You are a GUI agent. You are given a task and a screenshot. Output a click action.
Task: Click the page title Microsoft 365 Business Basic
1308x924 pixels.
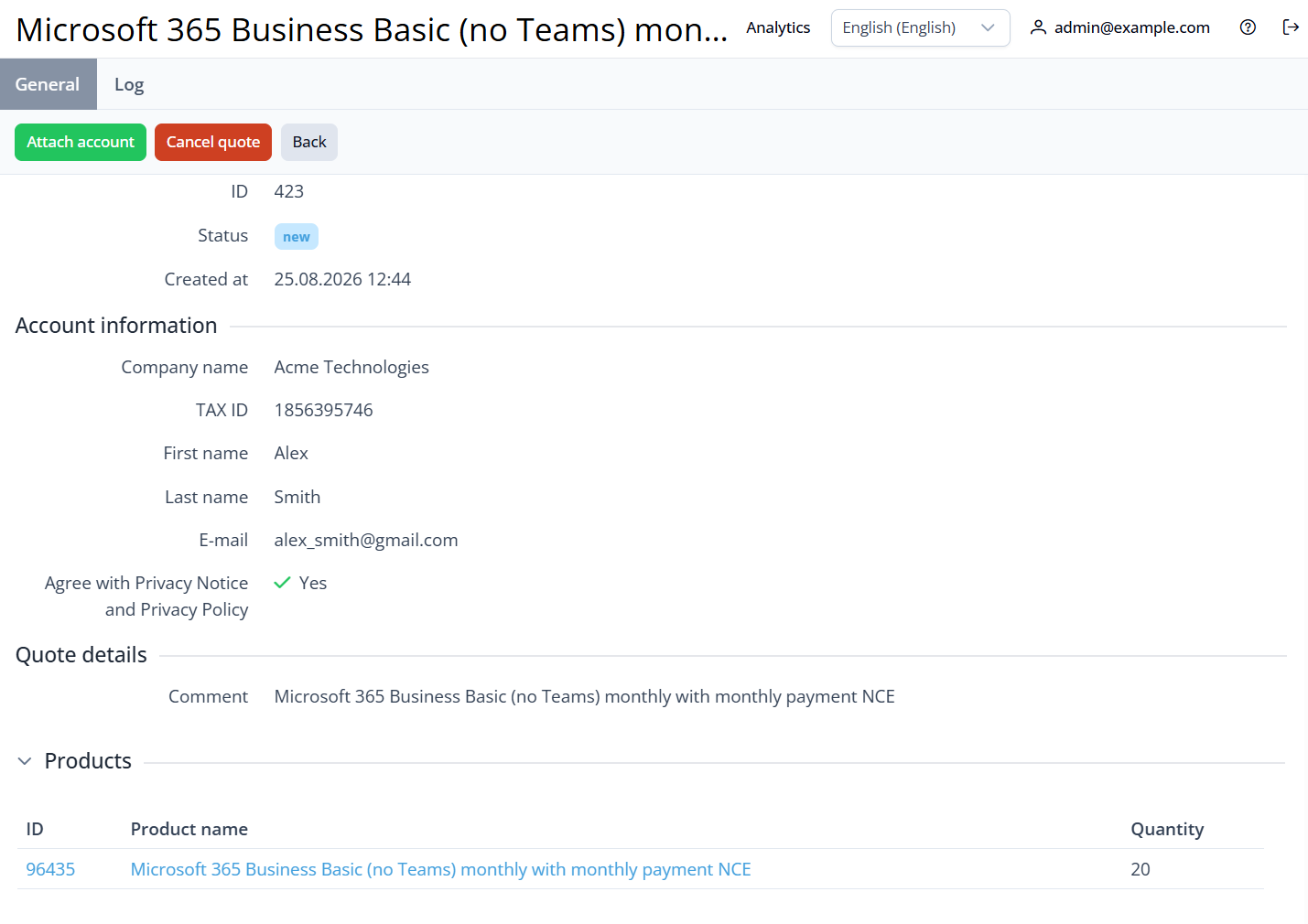(372, 30)
